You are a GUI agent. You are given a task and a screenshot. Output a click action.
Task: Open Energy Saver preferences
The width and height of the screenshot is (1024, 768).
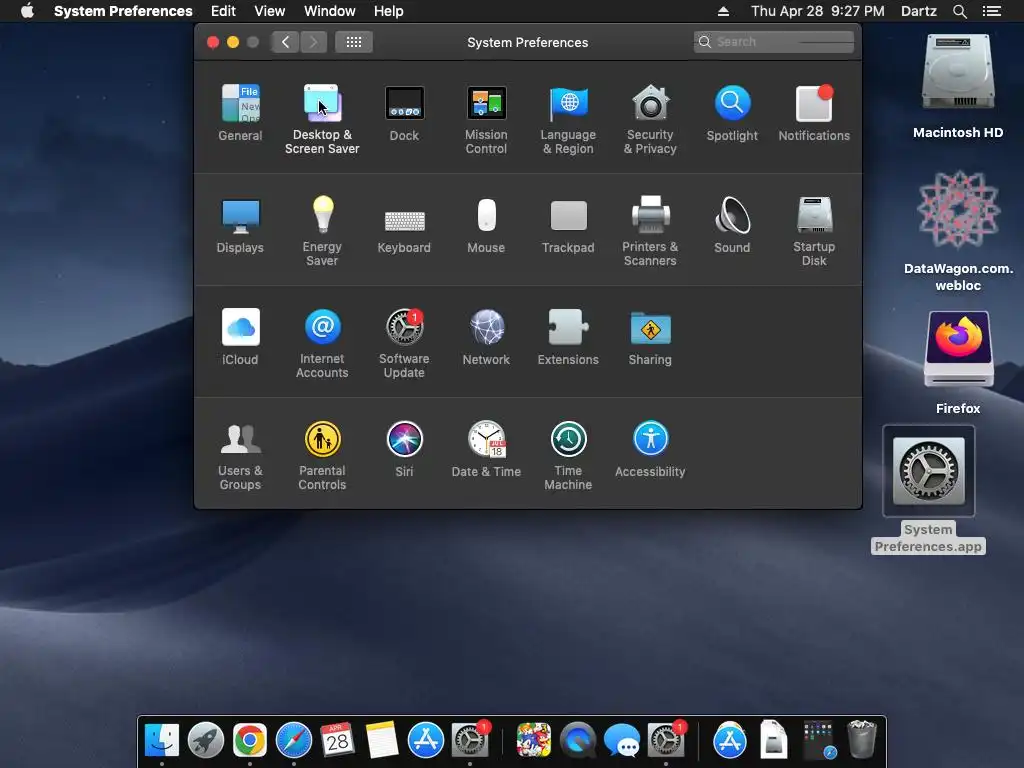point(322,231)
